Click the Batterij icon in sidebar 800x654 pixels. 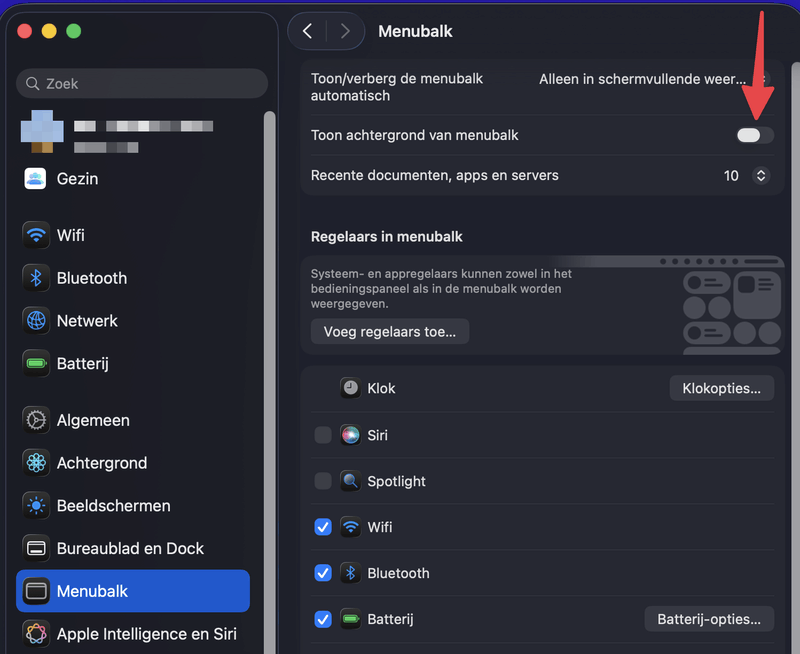37,364
